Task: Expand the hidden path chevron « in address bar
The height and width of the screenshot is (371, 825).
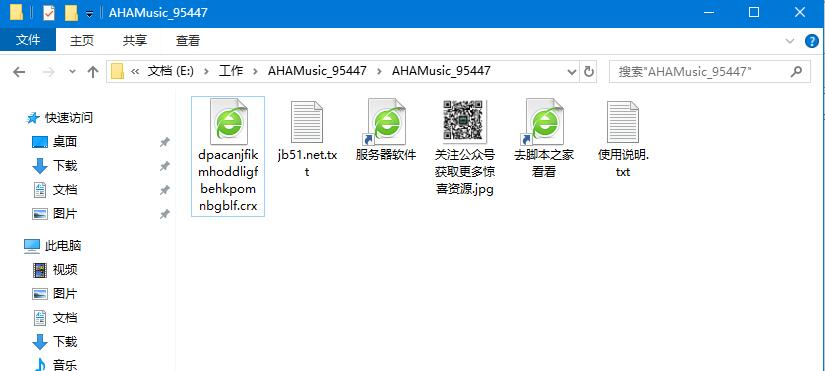Action: pyautogui.click(x=135, y=71)
